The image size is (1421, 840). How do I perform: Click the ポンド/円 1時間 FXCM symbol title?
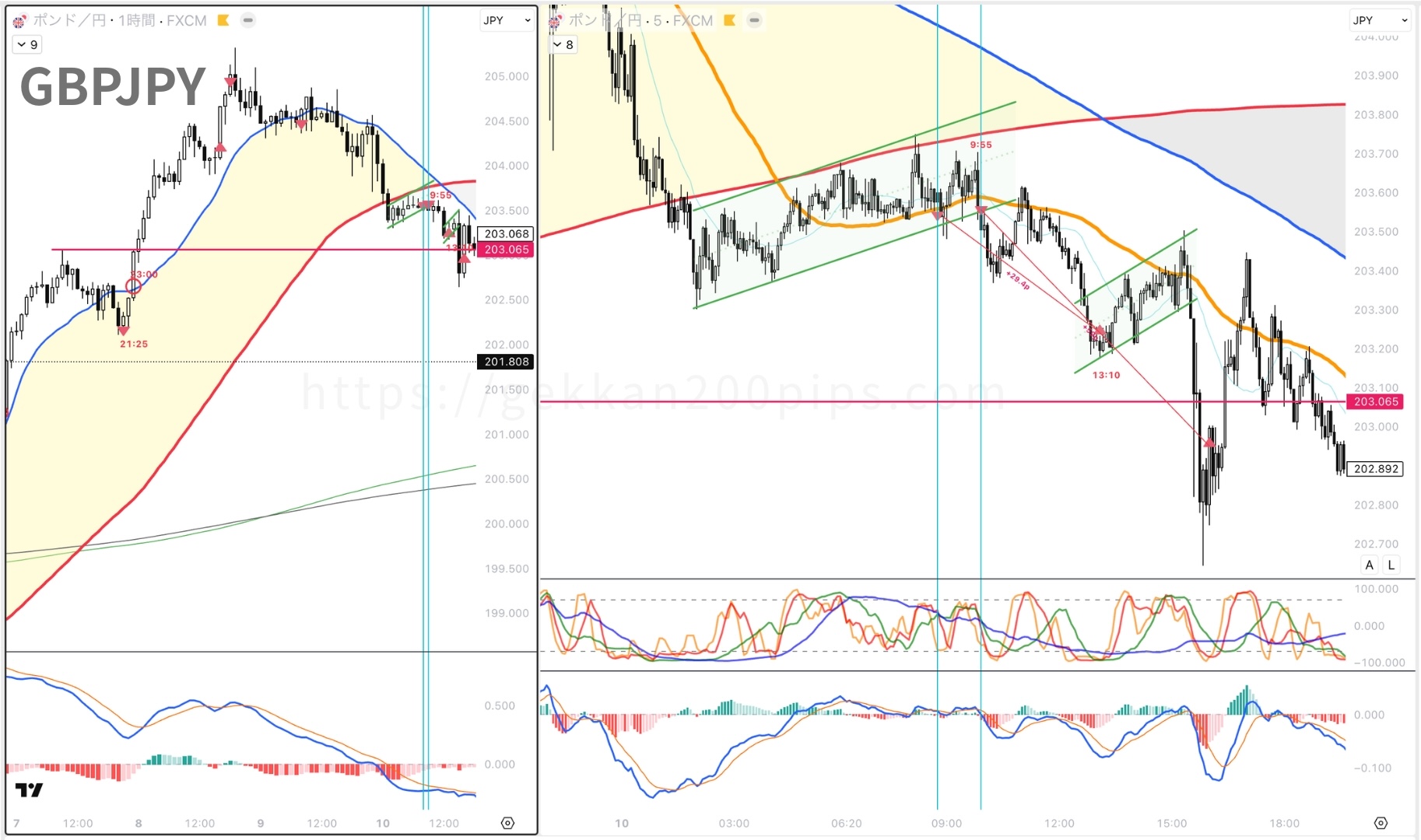119,20
